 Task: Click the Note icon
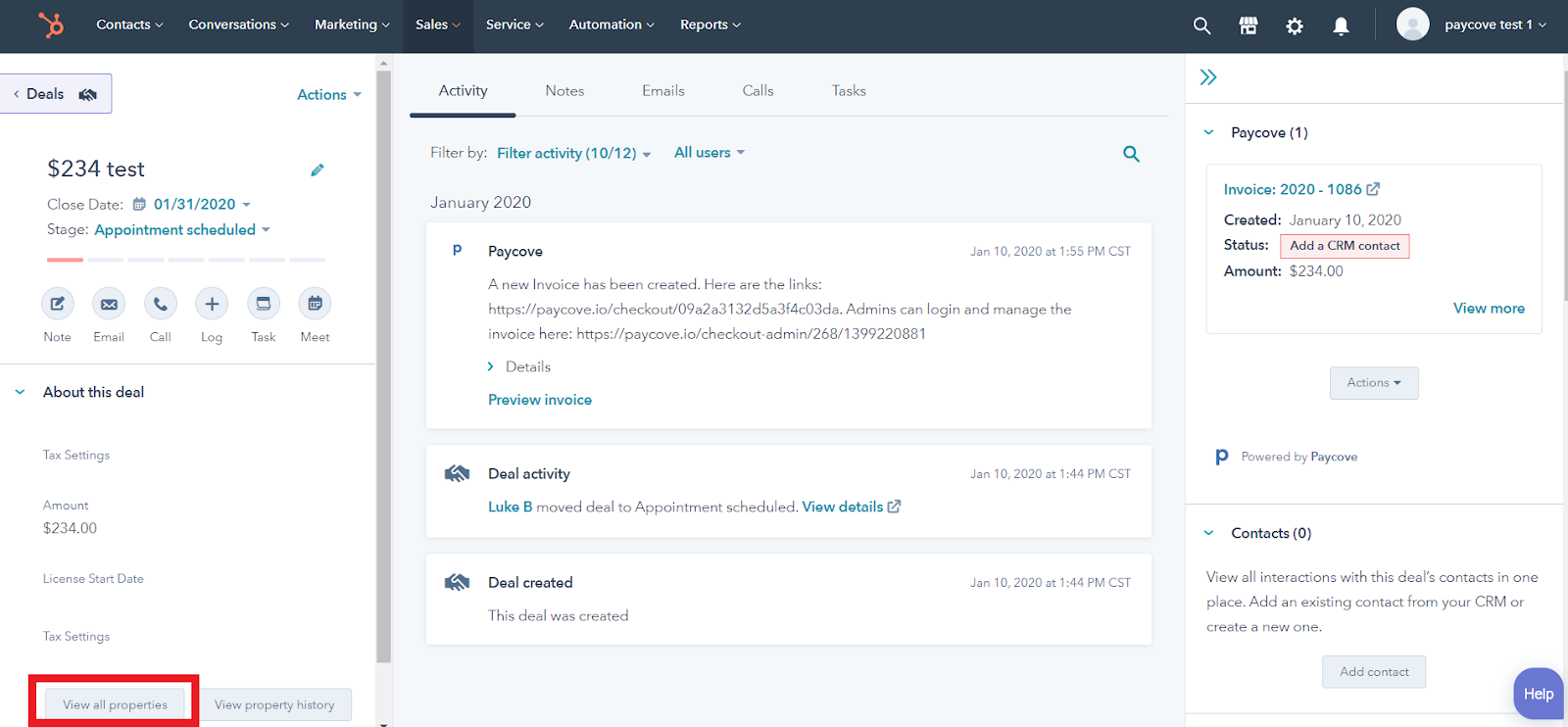(58, 304)
